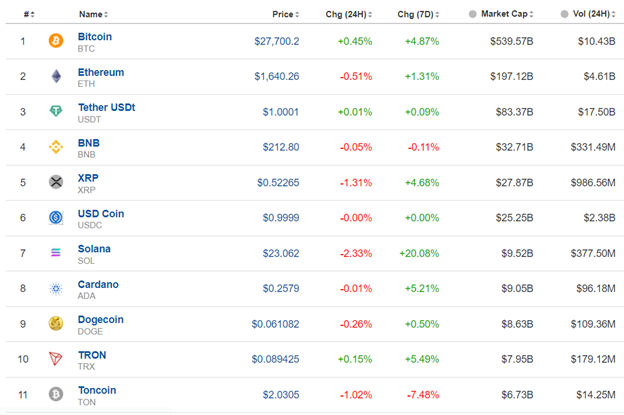Image resolution: width=624 pixels, height=415 pixels.
Task: Click the Cardano logo icon
Action: [x=56, y=288]
